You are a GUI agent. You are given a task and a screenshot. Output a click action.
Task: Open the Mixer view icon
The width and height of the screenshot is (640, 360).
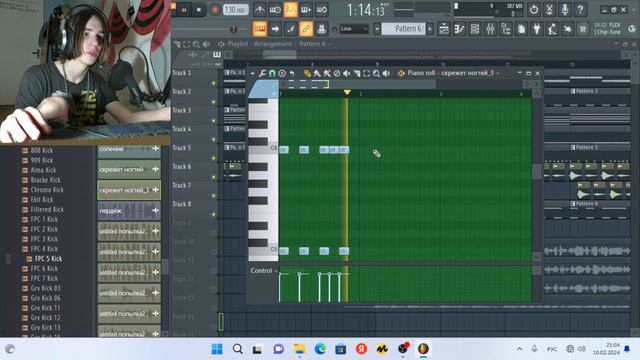(491, 29)
